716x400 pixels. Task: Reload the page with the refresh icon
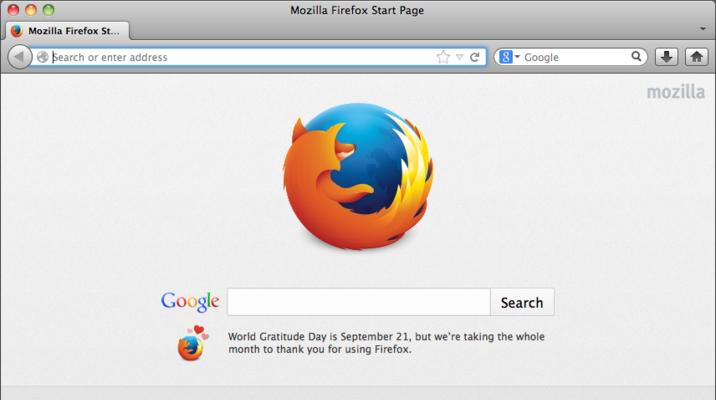(x=475, y=57)
